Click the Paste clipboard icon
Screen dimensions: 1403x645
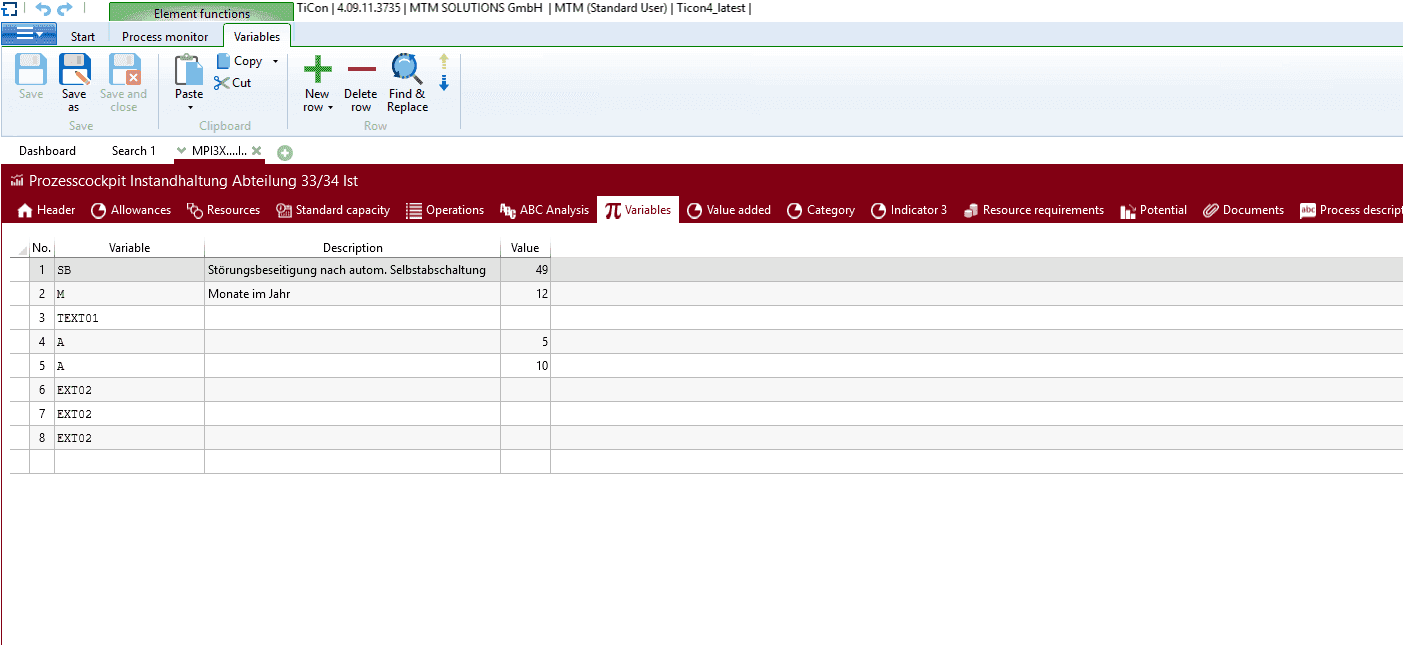pos(188,70)
